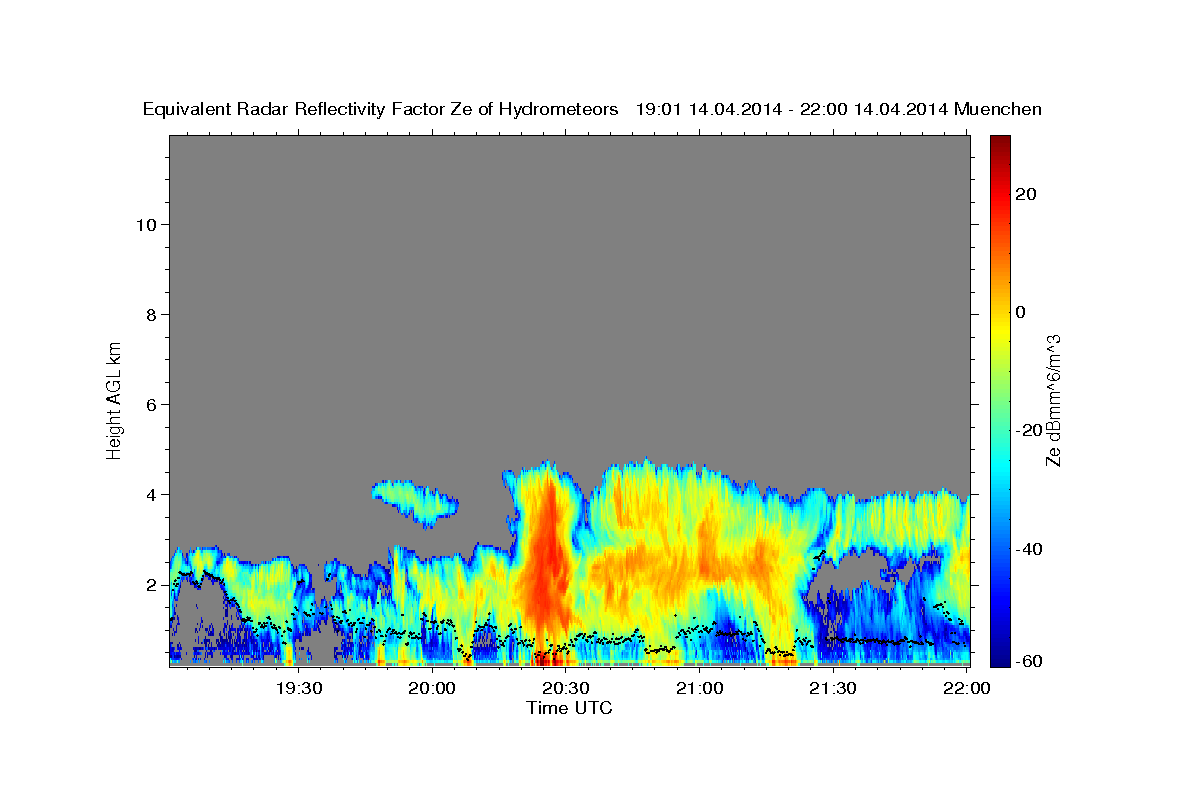This screenshot has height=800, width=1200.
Task: Click the height tick label '2'
Action: coord(152,584)
